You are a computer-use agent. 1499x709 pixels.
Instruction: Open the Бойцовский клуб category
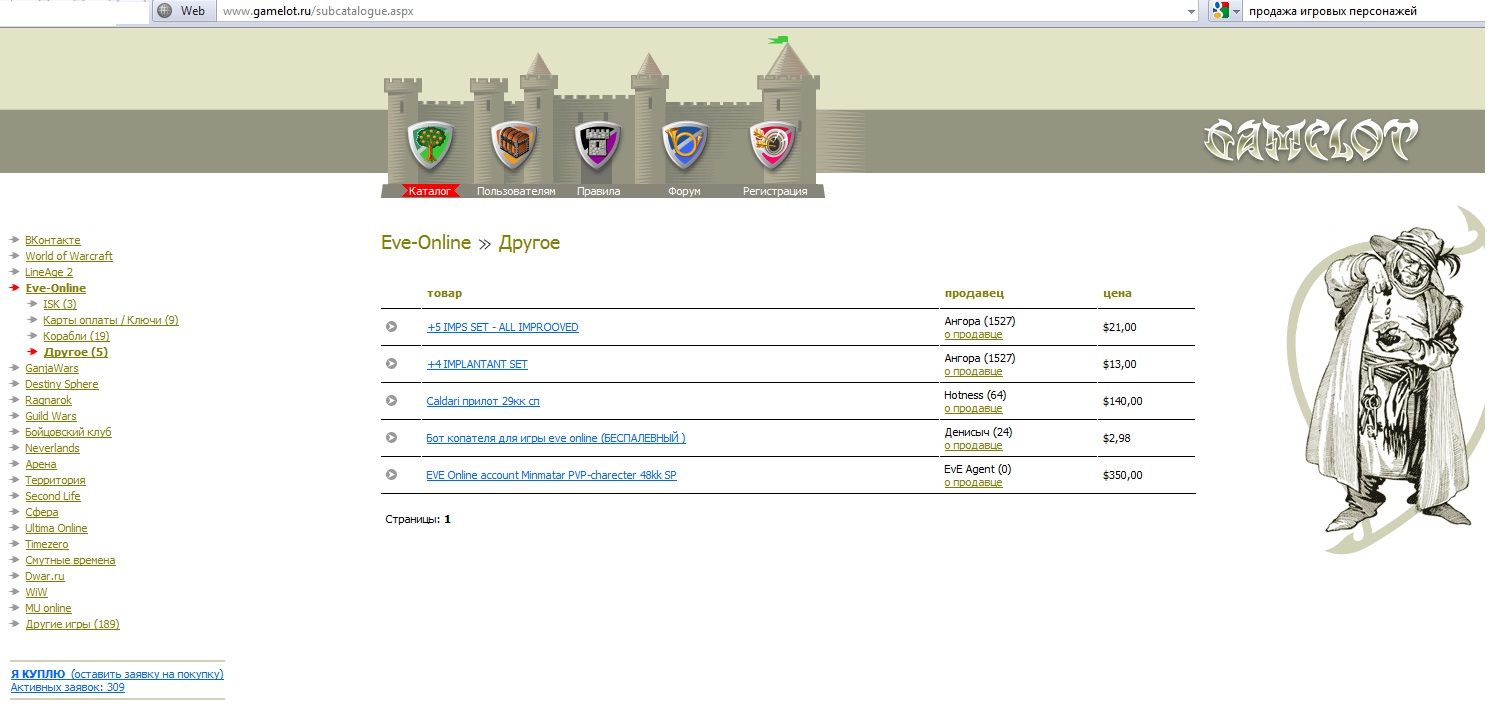tap(68, 432)
